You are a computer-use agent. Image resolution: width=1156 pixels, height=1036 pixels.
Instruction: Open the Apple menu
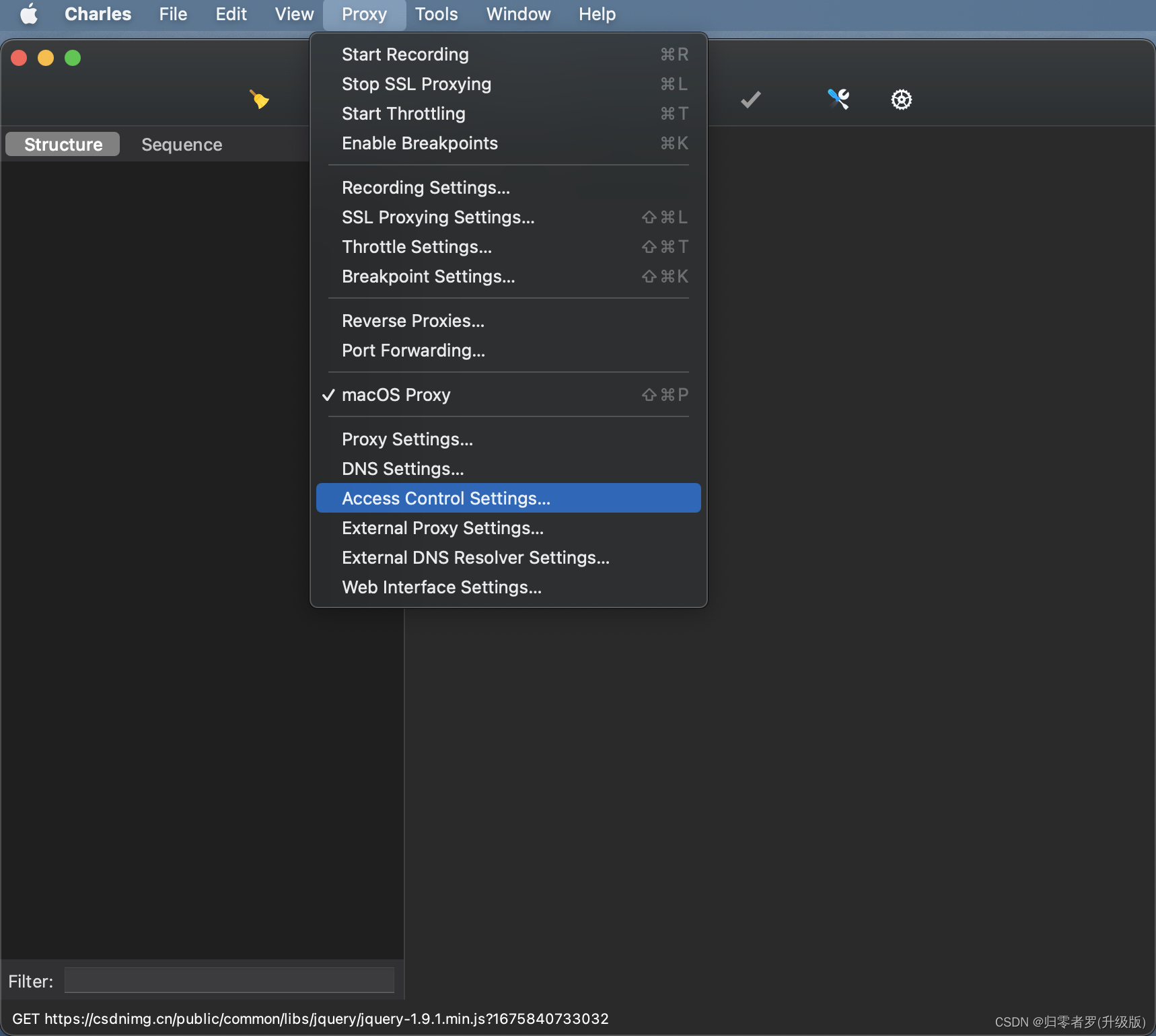pos(29,14)
